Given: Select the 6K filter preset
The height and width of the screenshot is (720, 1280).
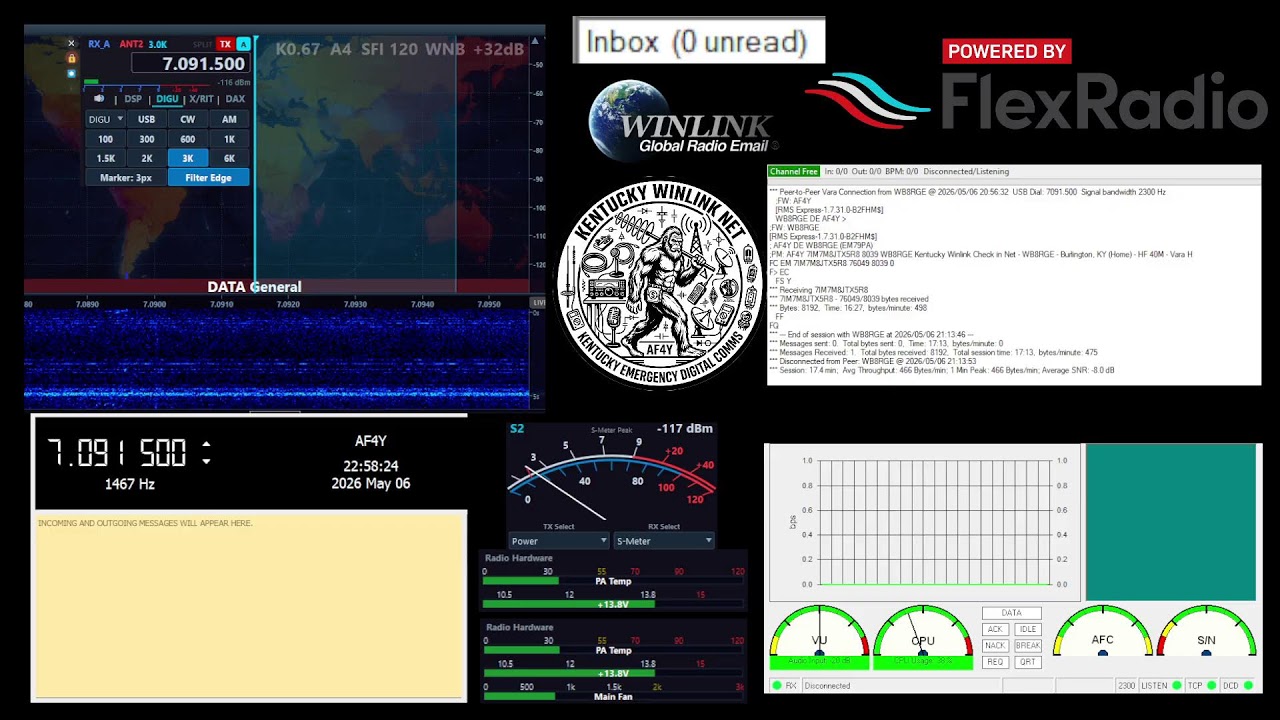Looking at the screenshot, I should tap(229, 158).
